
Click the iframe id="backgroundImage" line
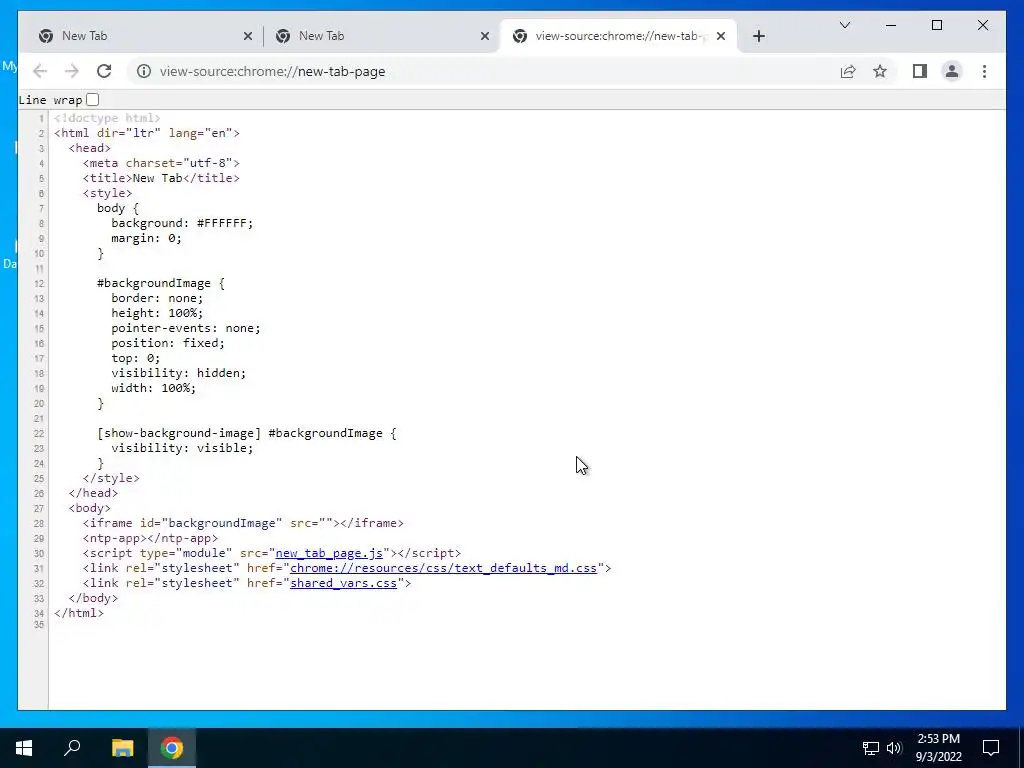click(x=243, y=524)
